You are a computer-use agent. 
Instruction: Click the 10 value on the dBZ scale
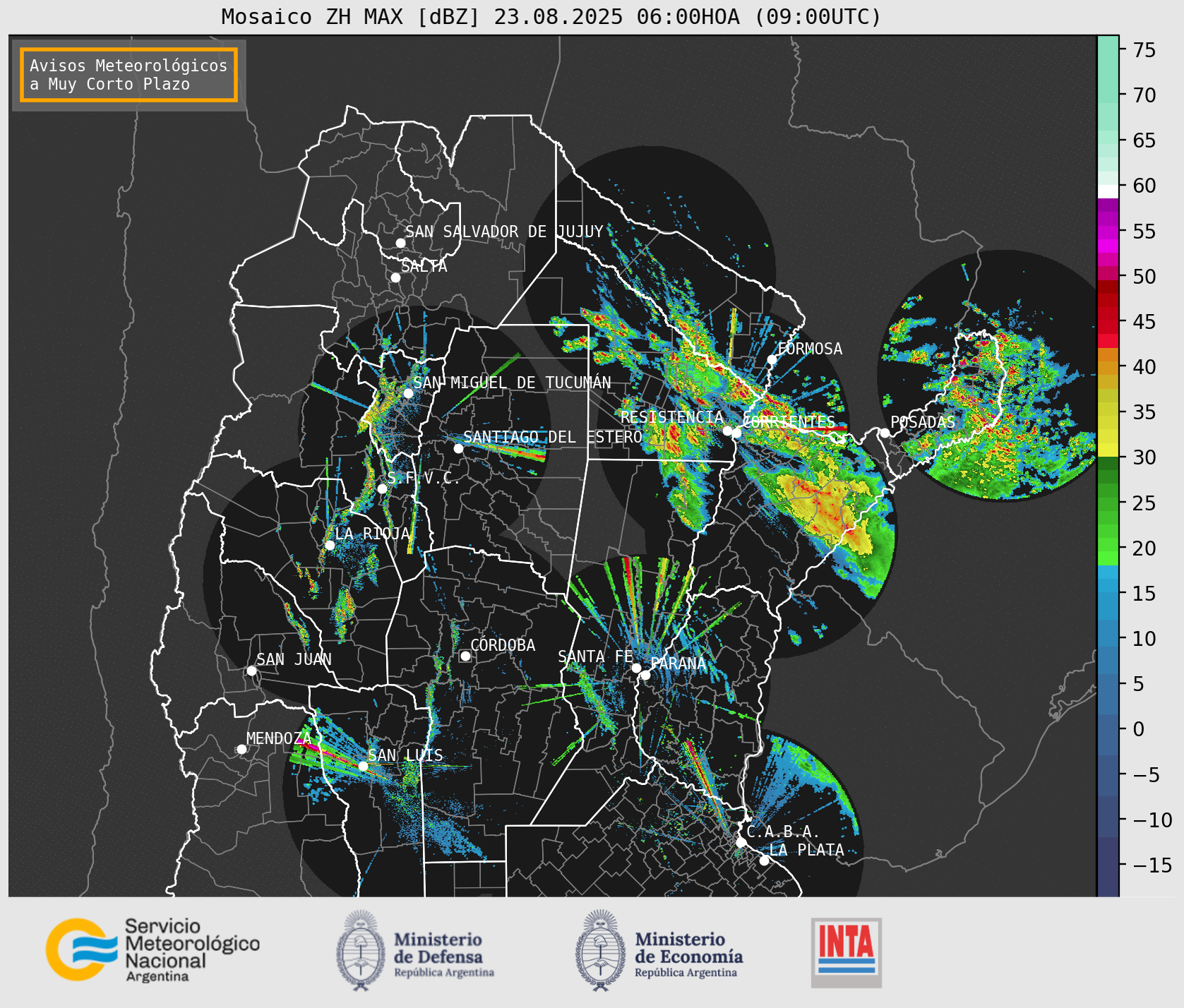pyautogui.click(x=1144, y=639)
